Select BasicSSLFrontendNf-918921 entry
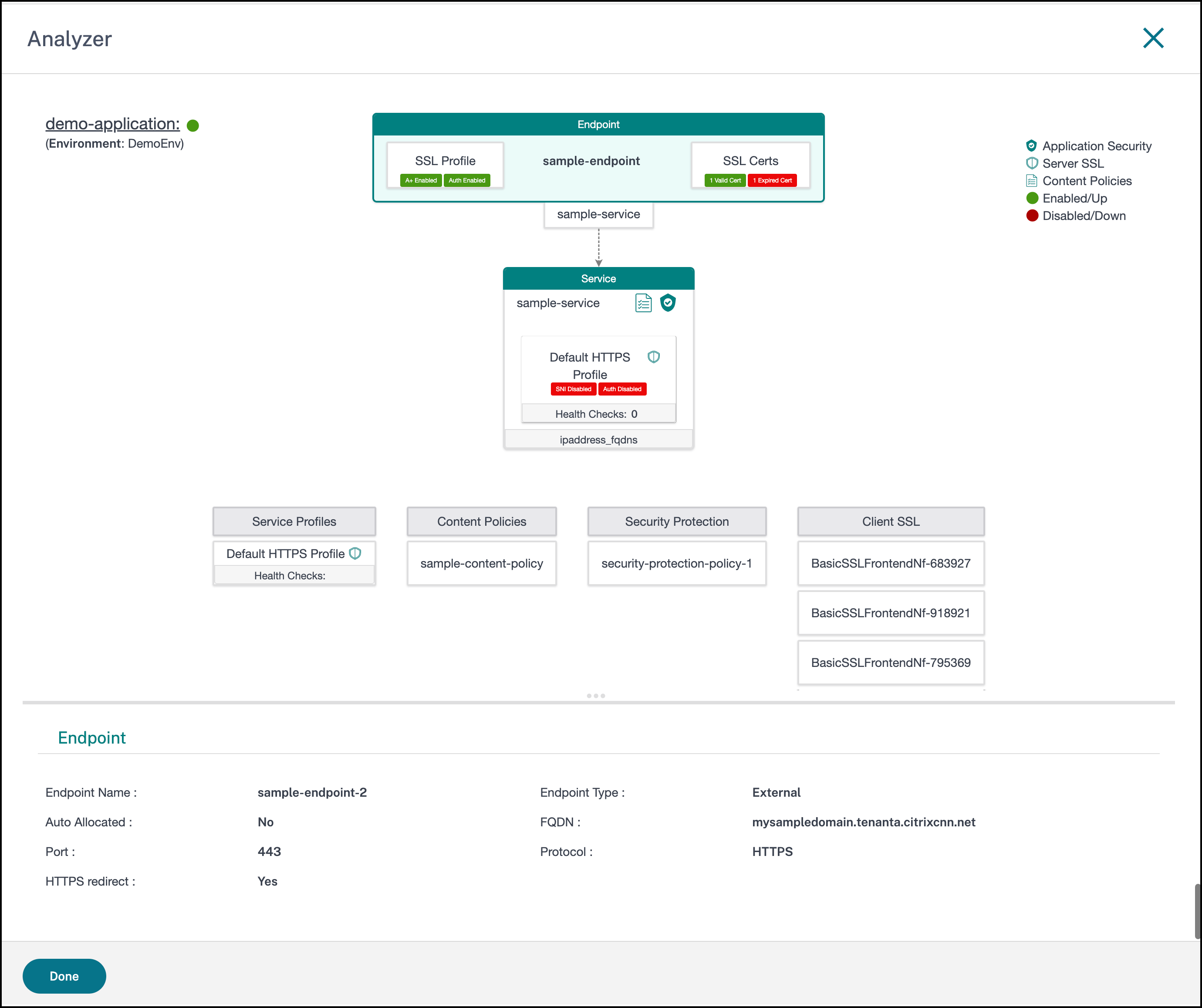1202x1008 pixels. coord(891,613)
